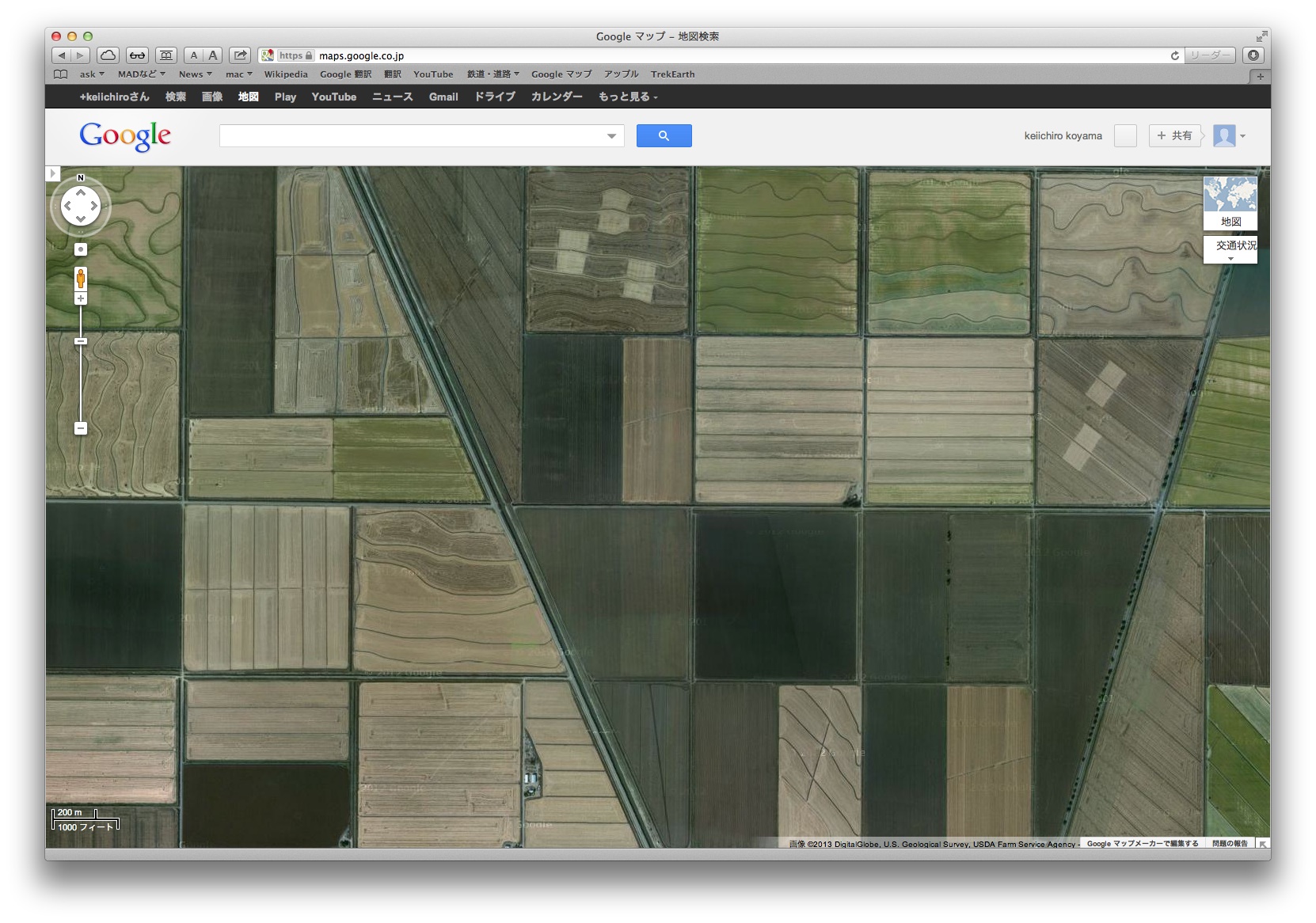
Task: Click the Google logo
Action: click(125, 136)
